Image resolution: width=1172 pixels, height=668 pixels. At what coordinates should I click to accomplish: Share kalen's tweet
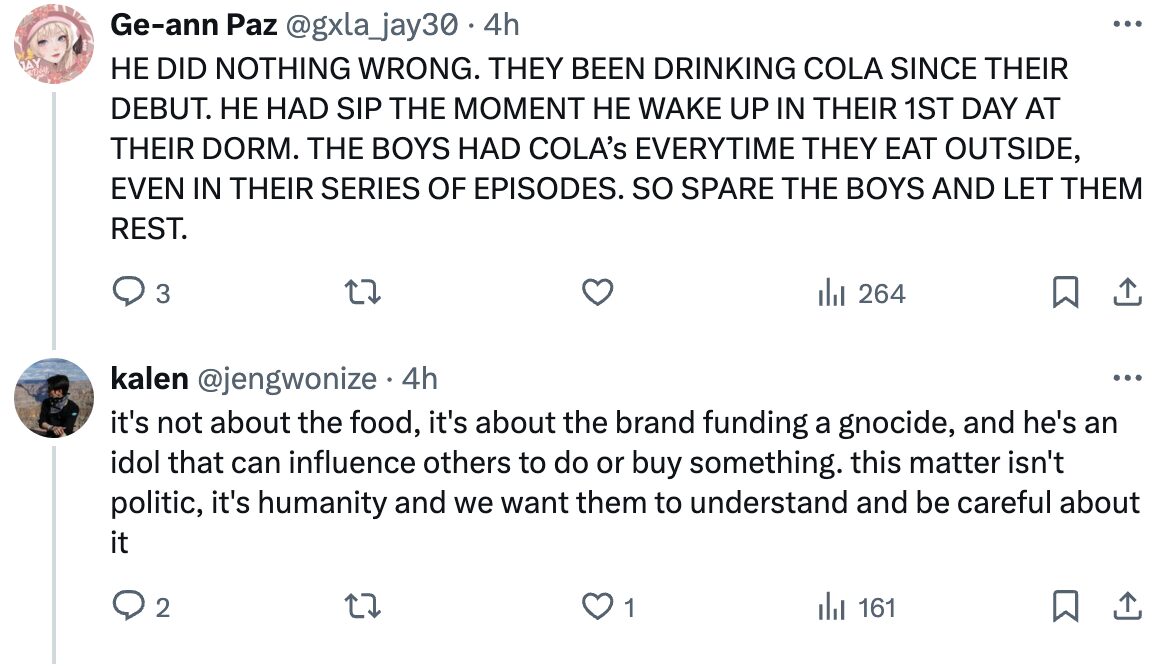1127,607
